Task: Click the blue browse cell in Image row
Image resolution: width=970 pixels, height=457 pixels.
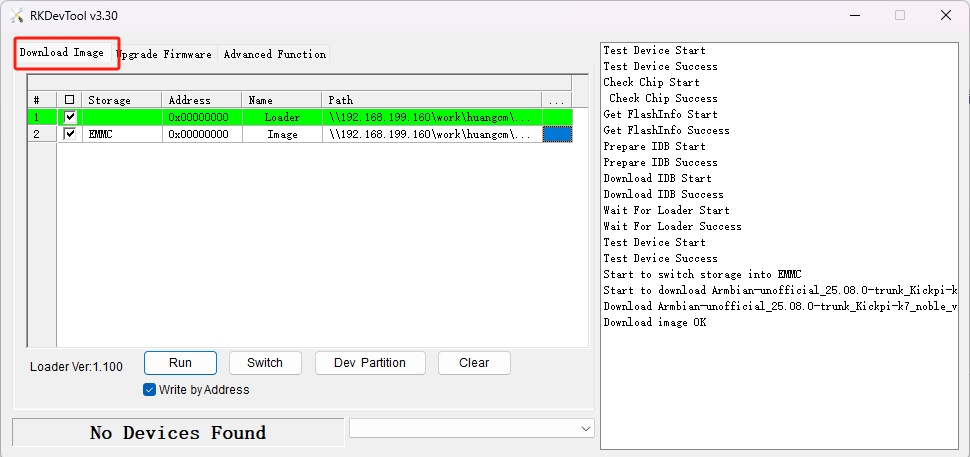Action: click(557, 134)
